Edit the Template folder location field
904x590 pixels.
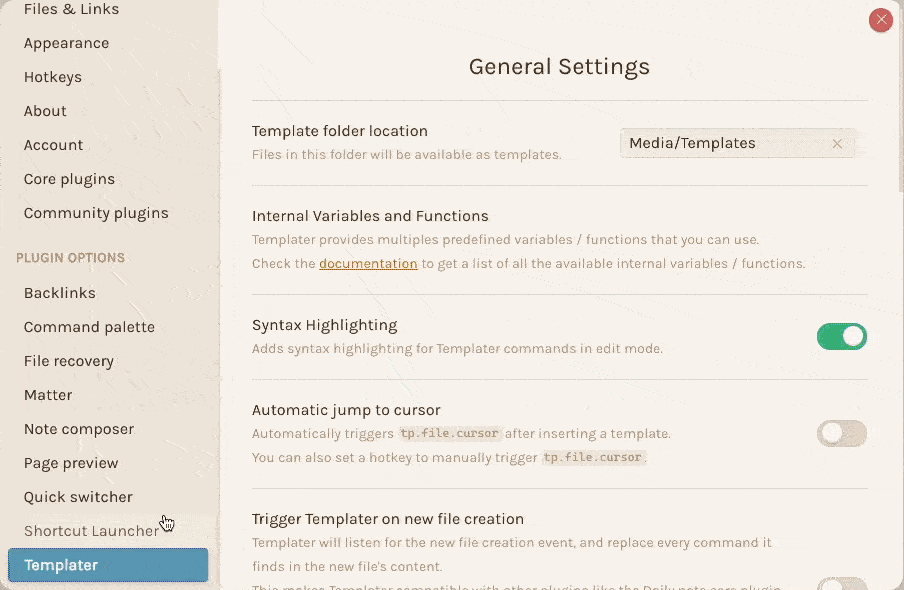coord(726,144)
